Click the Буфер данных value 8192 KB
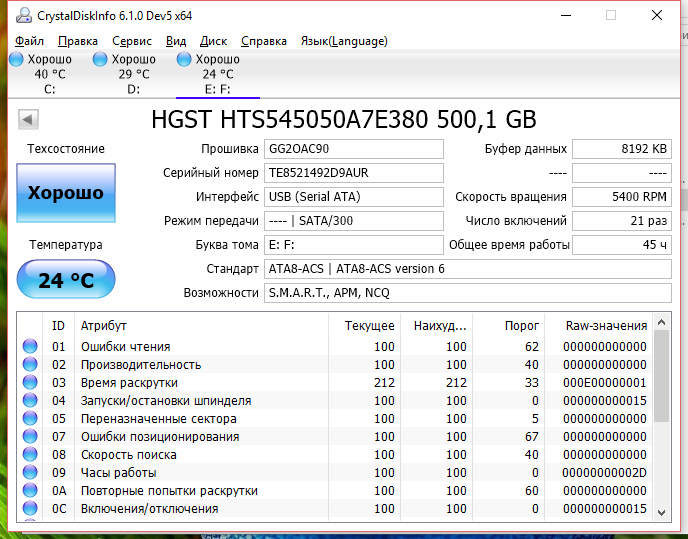The image size is (688, 539). coord(622,149)
